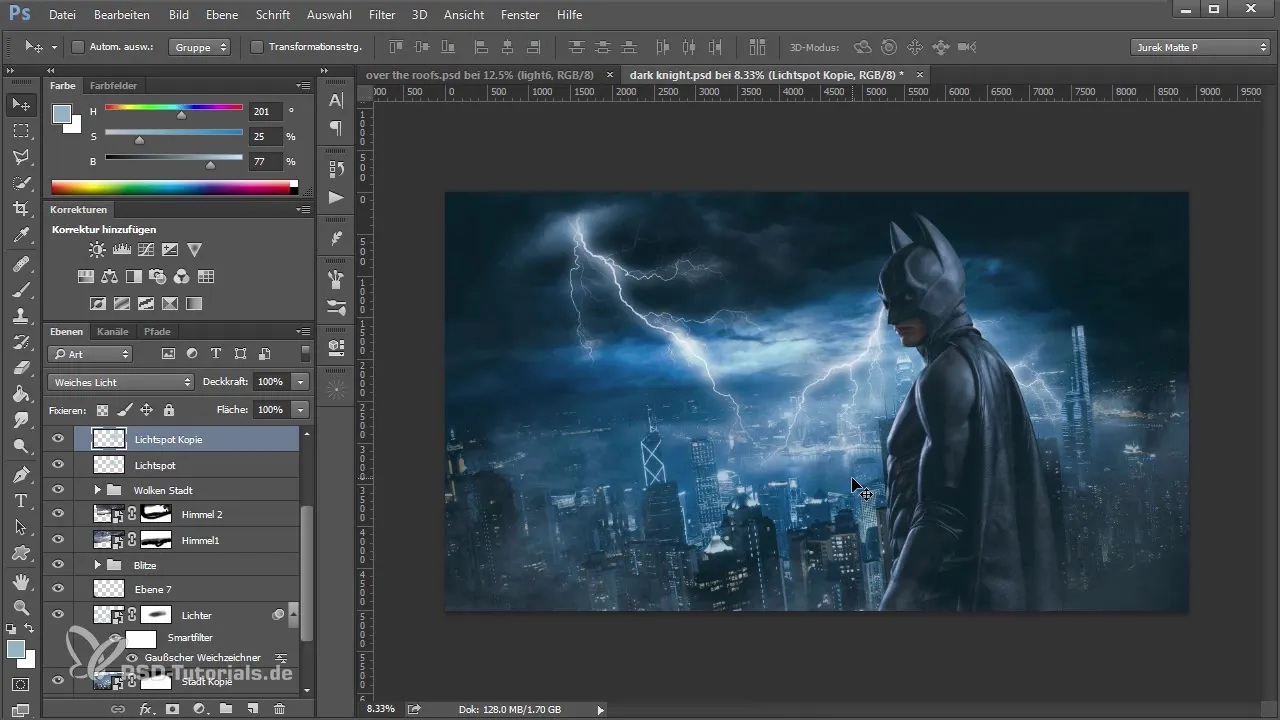Click the hue H value field

(266, 112)
